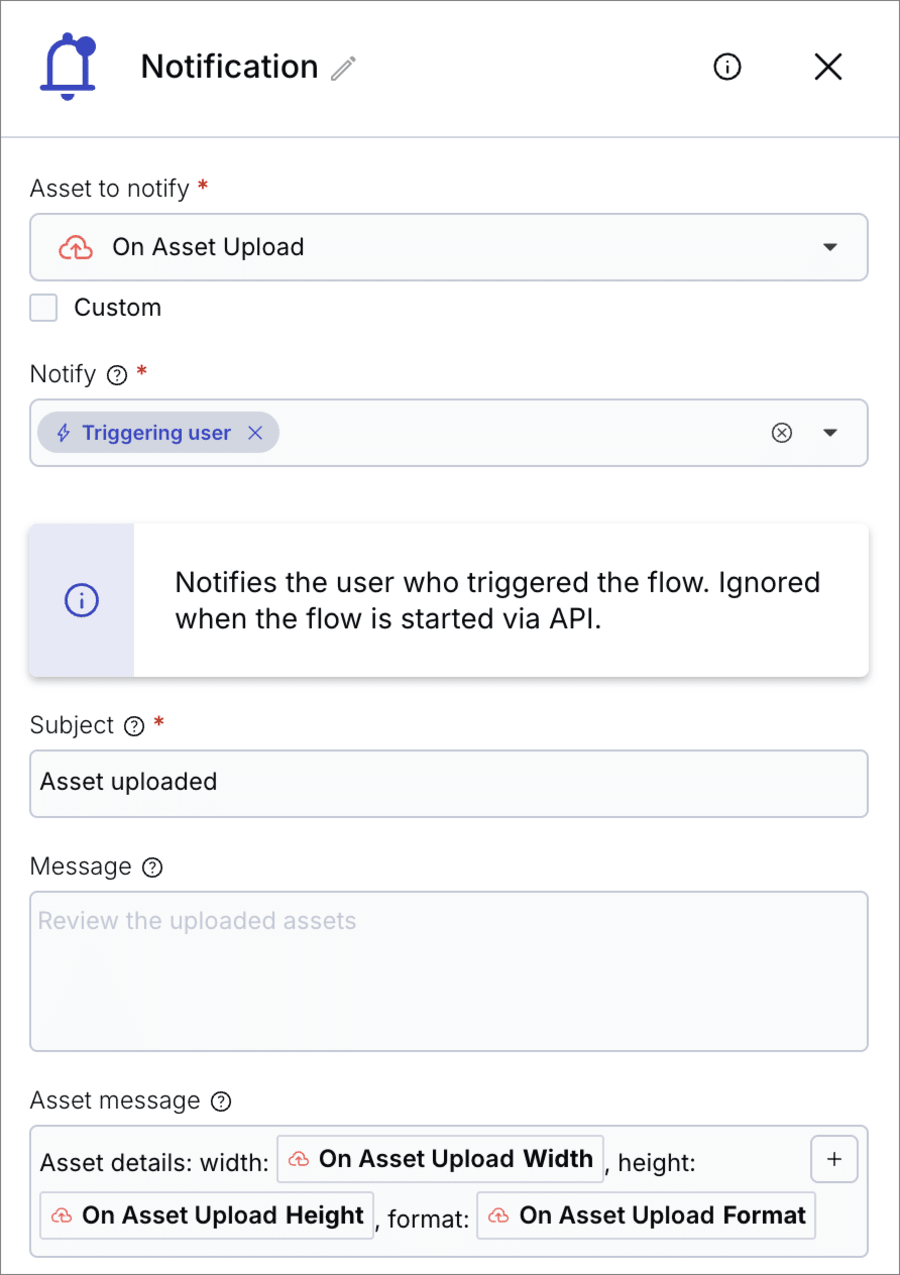Clear all Notify selections
This screenshot has height=1275, width=900.
[782, 433]
